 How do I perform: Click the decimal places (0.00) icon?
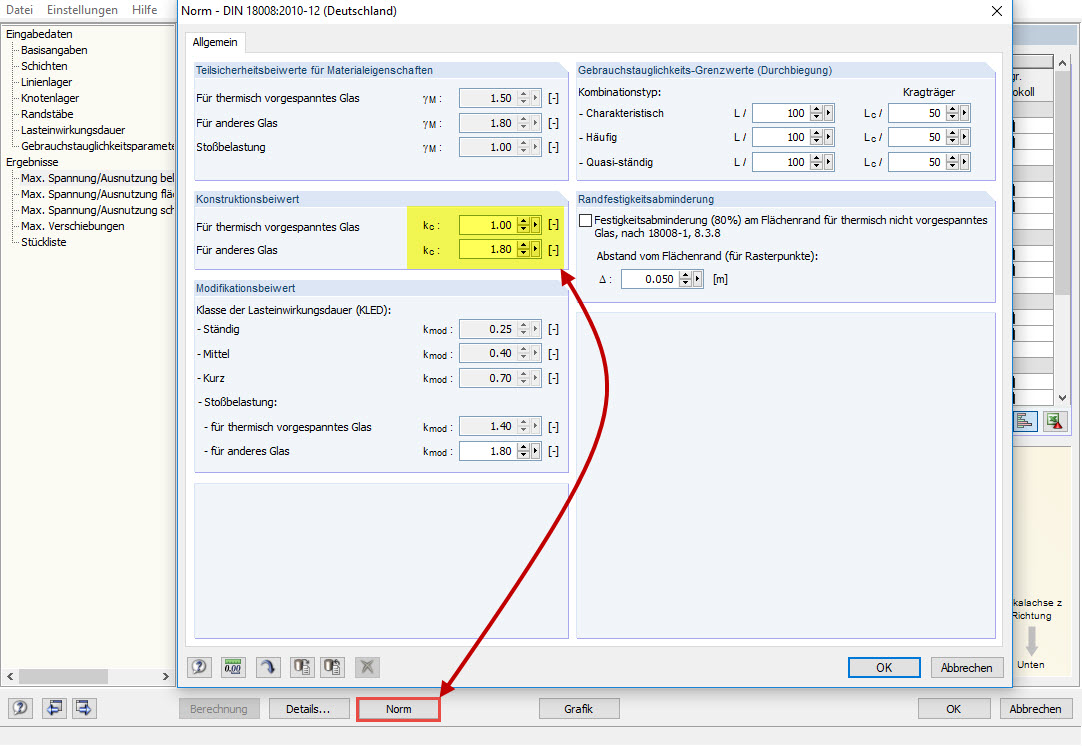[x=233, y=667]
